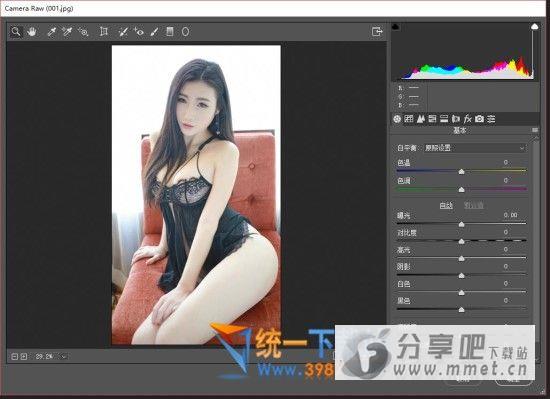This screenshot has height=399, width=550.
Task: Click the contrast slider handle
Action: click(x=462, y=241)
